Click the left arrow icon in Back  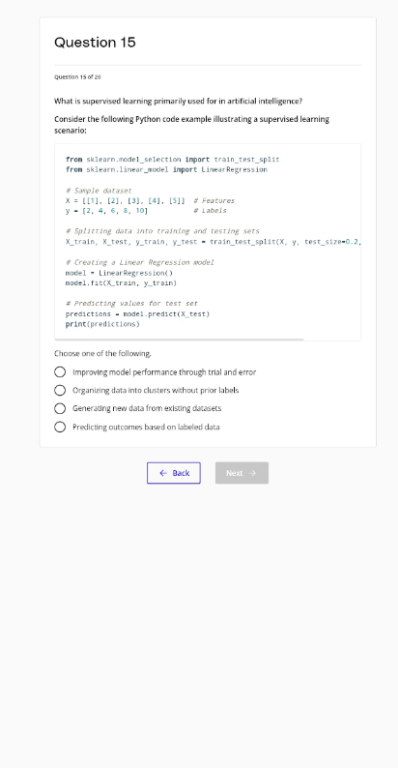click(164, 473)
